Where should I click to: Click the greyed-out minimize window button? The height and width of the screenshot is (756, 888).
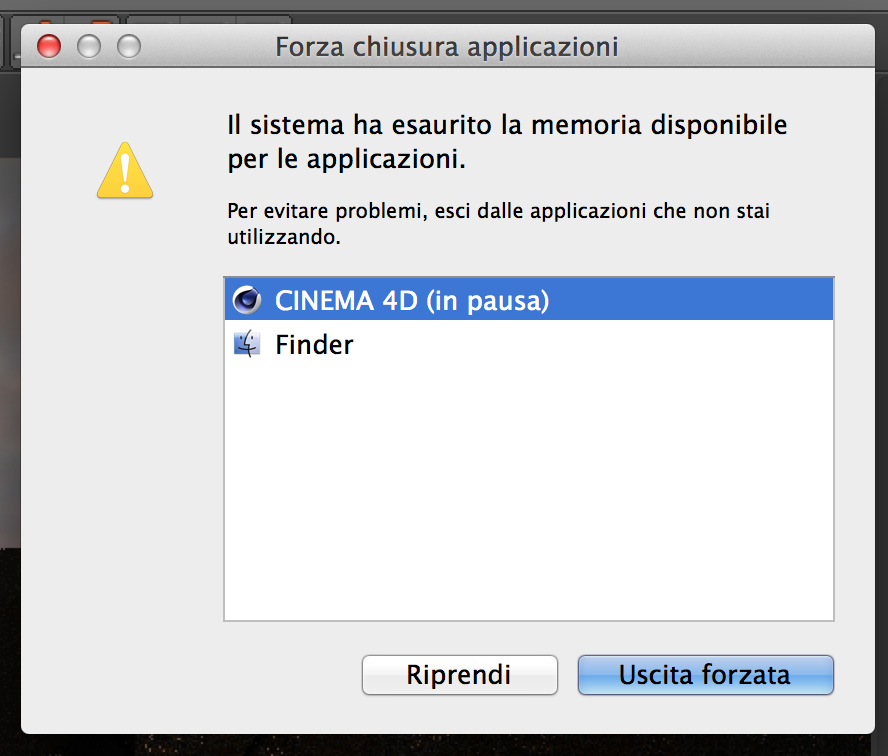[89, 46]
